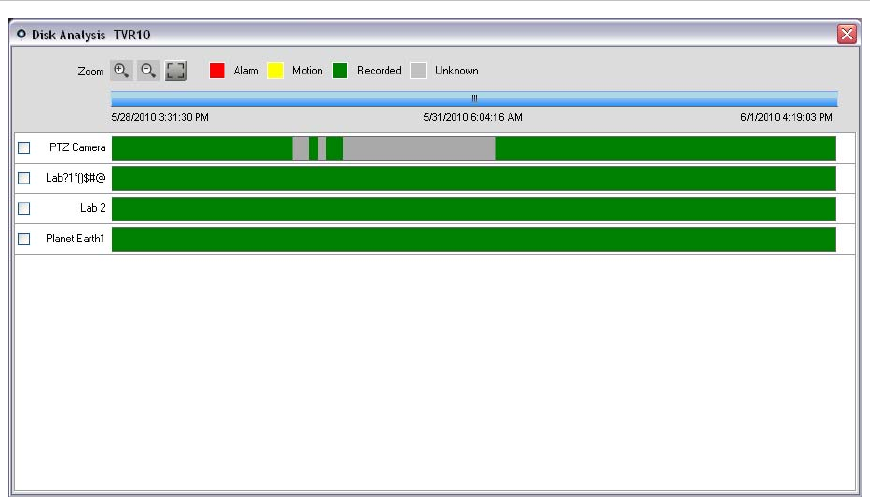Viewport: 870px width, 497px height.
Task: Click the Lab?1'()$#@ green recorded bar
Action: point(474,179)
